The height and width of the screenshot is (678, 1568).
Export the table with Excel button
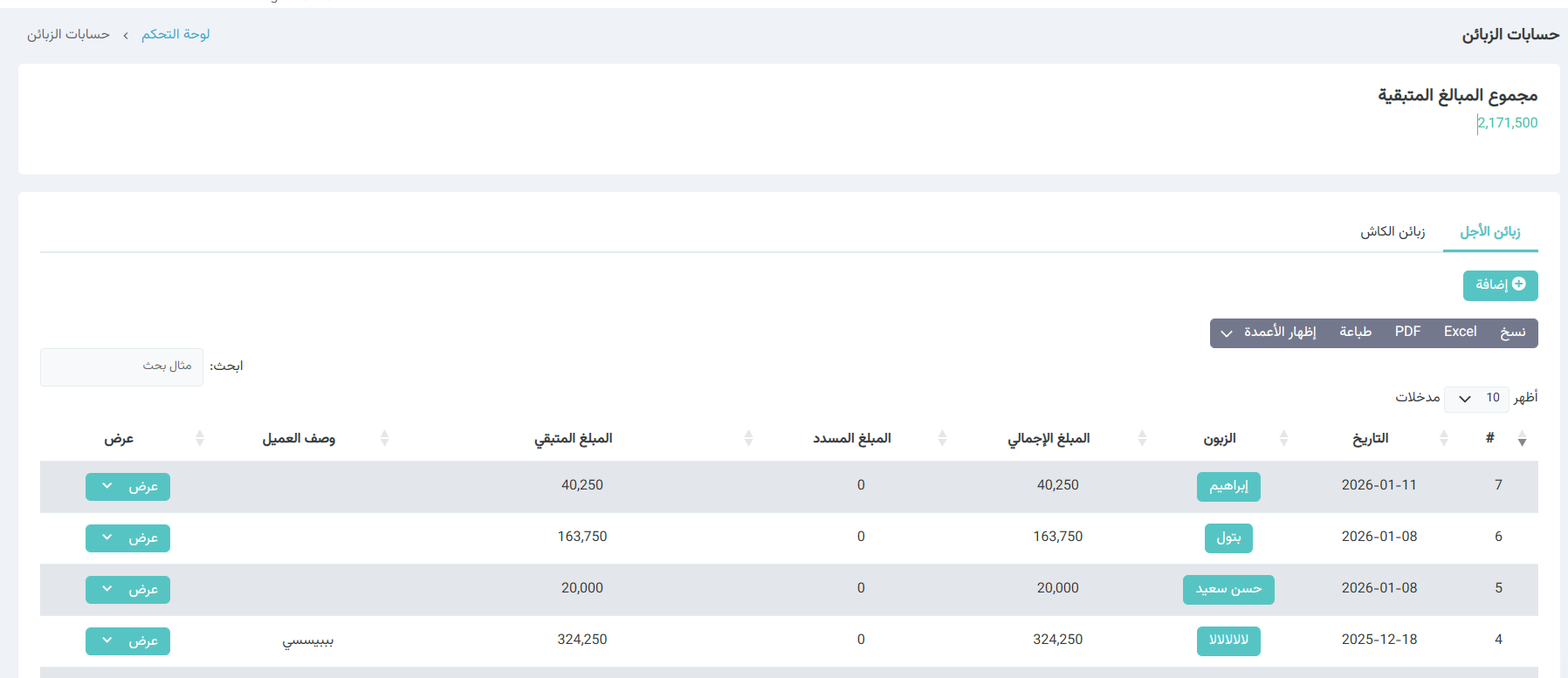(1460, 332)
